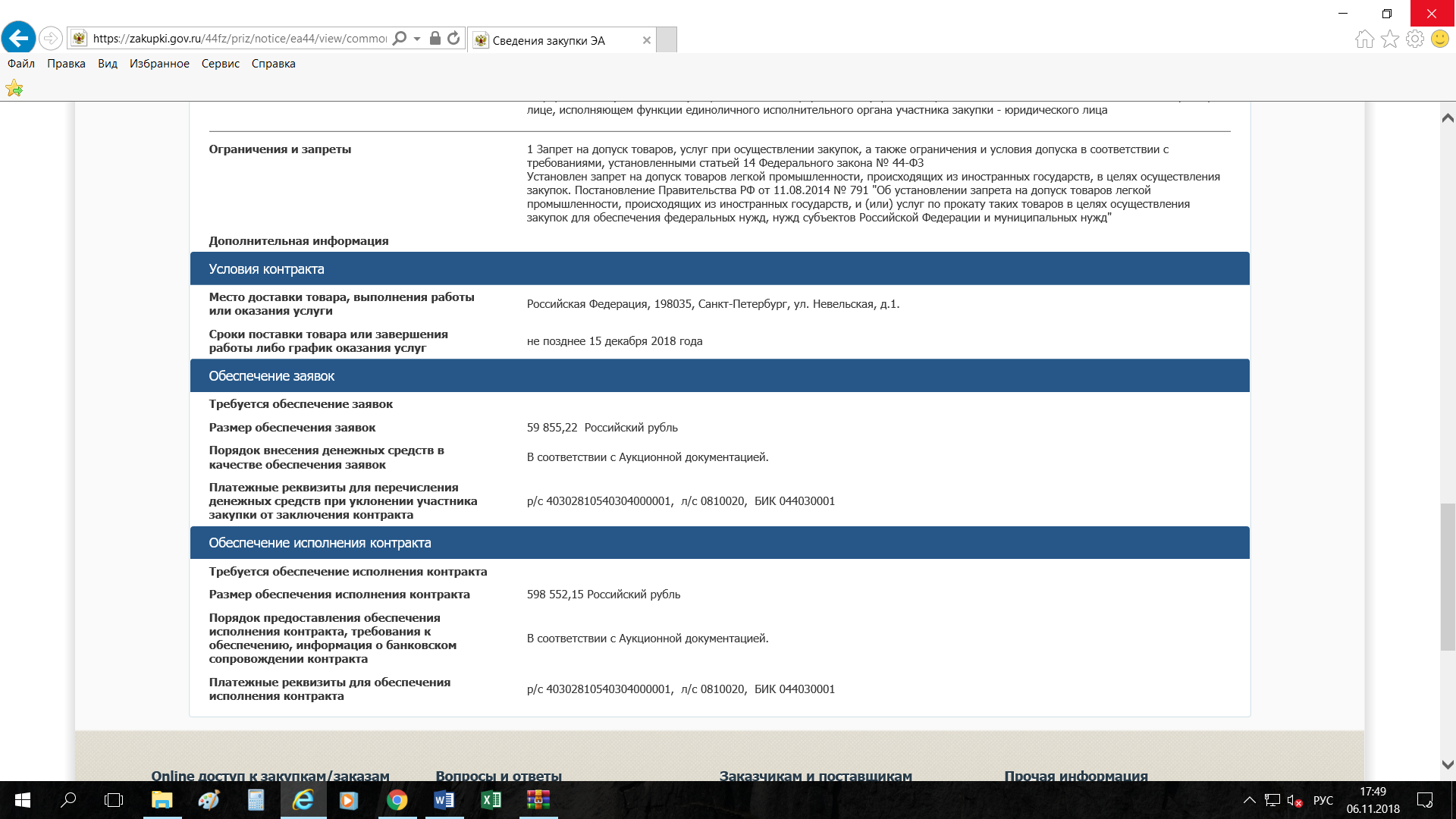The image size is (1456, 819).
Task: Click the 'Требуется обеспечение заявок' label
Action: pos(301,404)
